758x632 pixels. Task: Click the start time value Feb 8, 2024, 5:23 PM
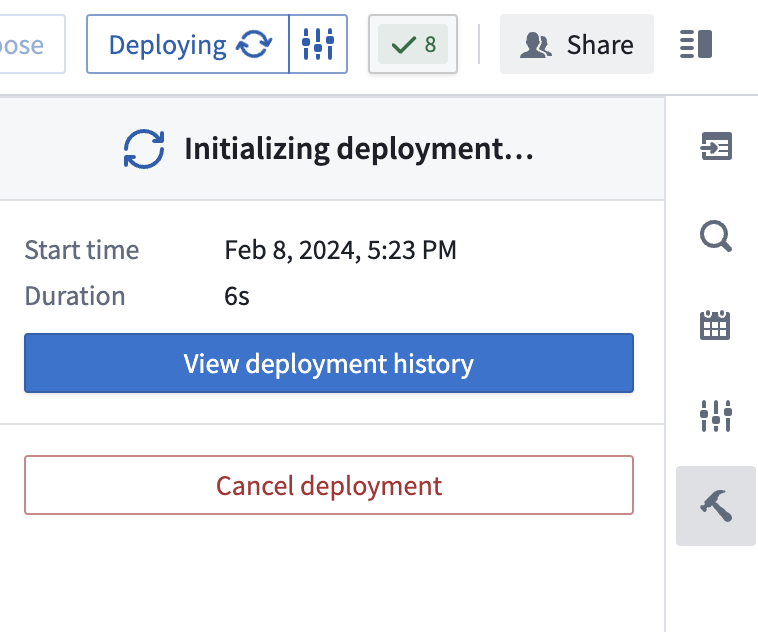(x=340, y=250)
